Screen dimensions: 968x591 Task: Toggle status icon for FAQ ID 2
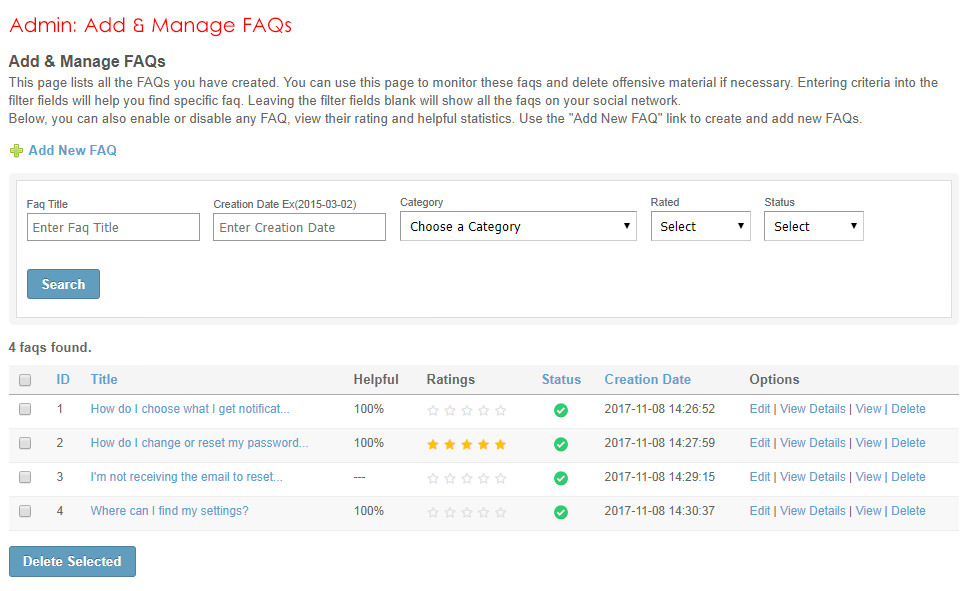[561, 444]
